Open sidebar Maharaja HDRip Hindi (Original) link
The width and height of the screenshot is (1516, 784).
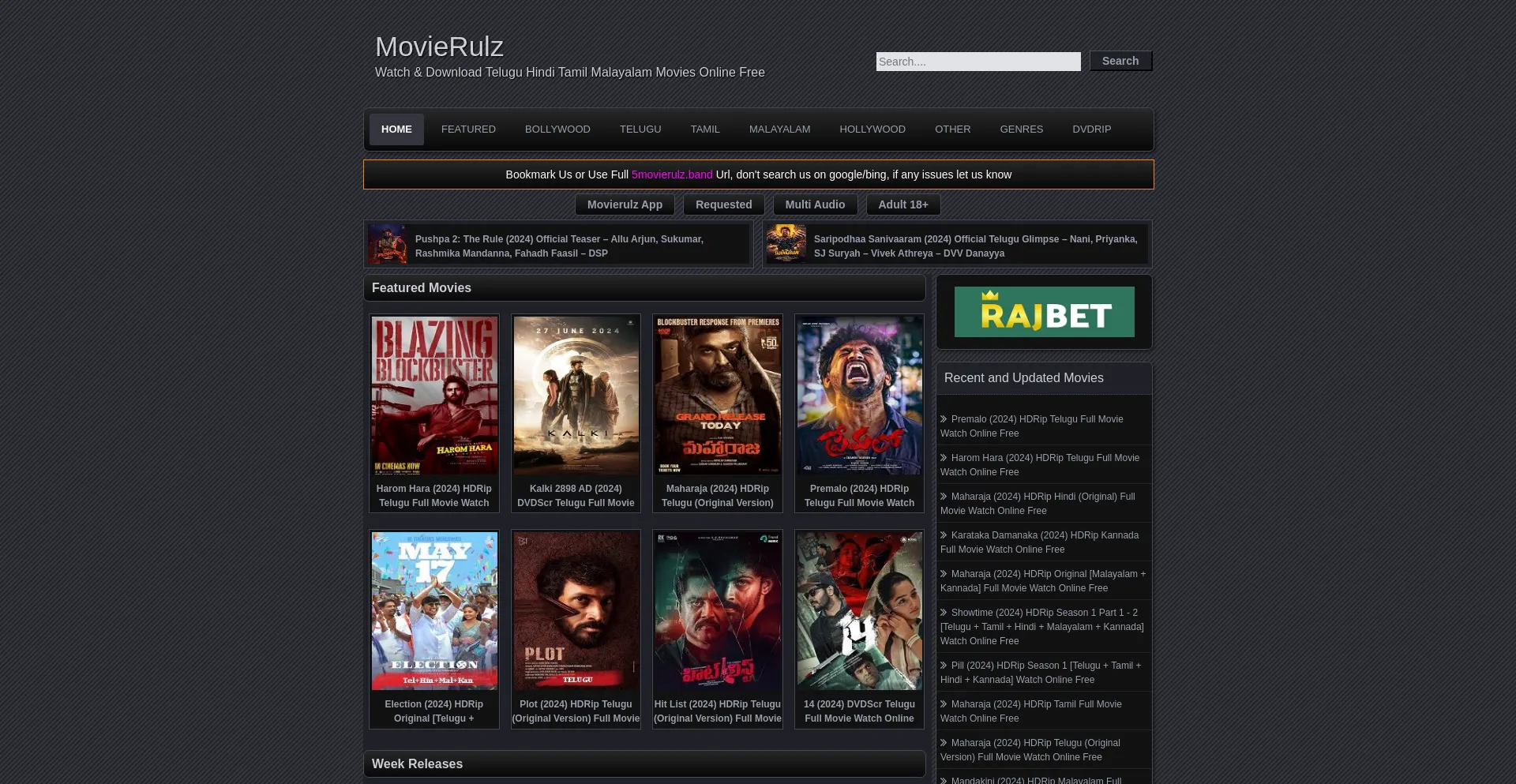1038,504
